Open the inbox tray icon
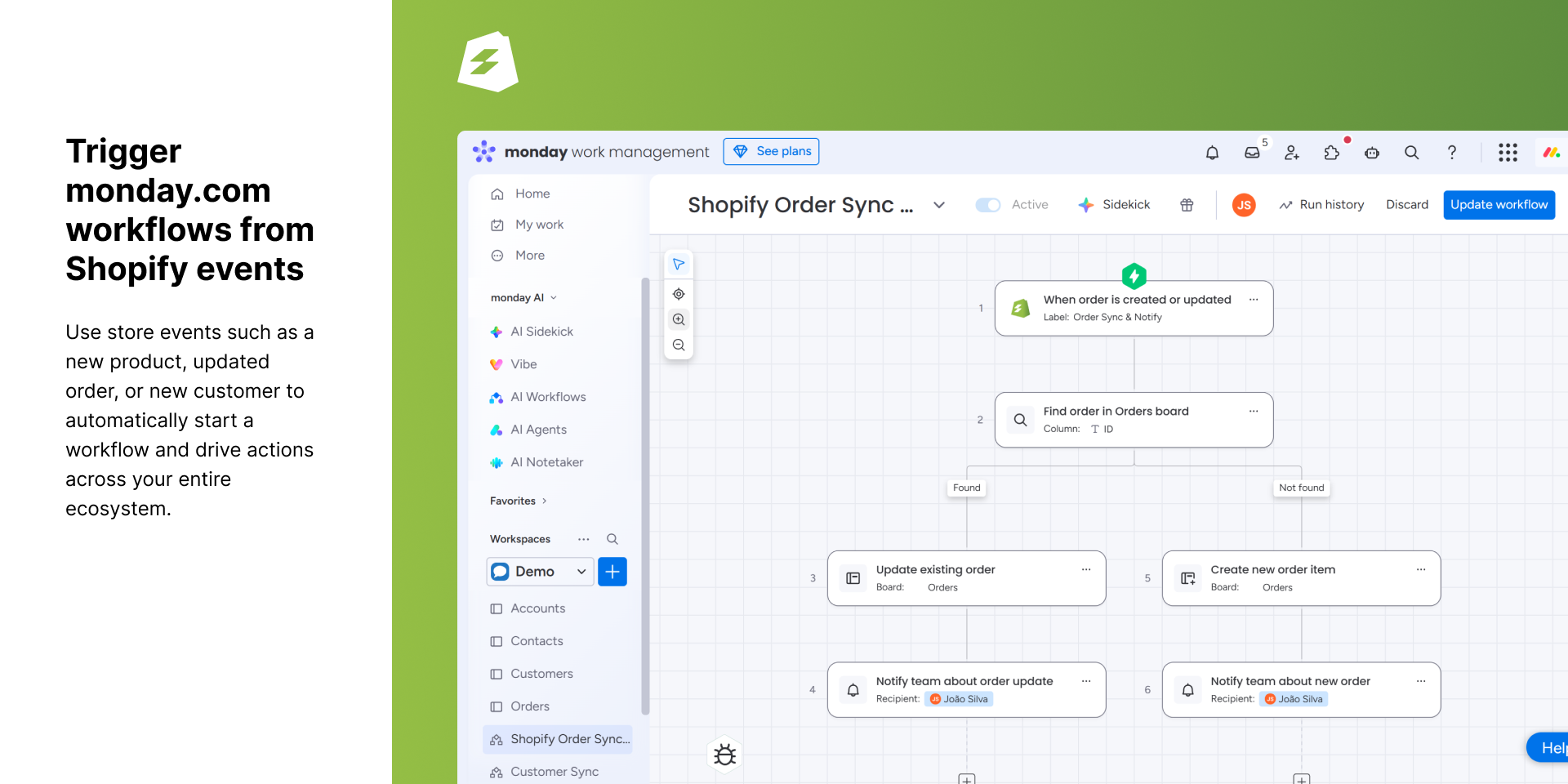The image size is (1568, 784). (1252, 153)
